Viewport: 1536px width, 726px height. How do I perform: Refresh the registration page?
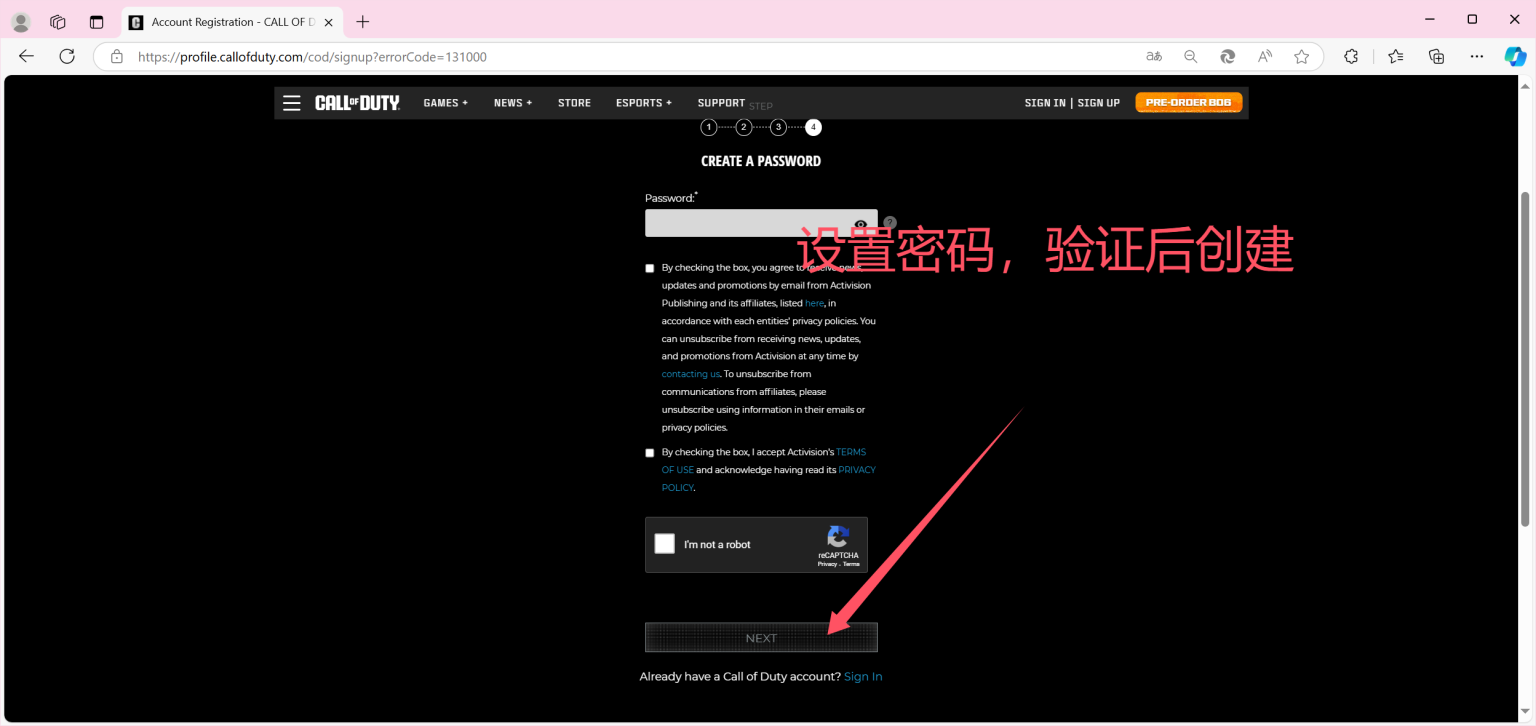67,56
